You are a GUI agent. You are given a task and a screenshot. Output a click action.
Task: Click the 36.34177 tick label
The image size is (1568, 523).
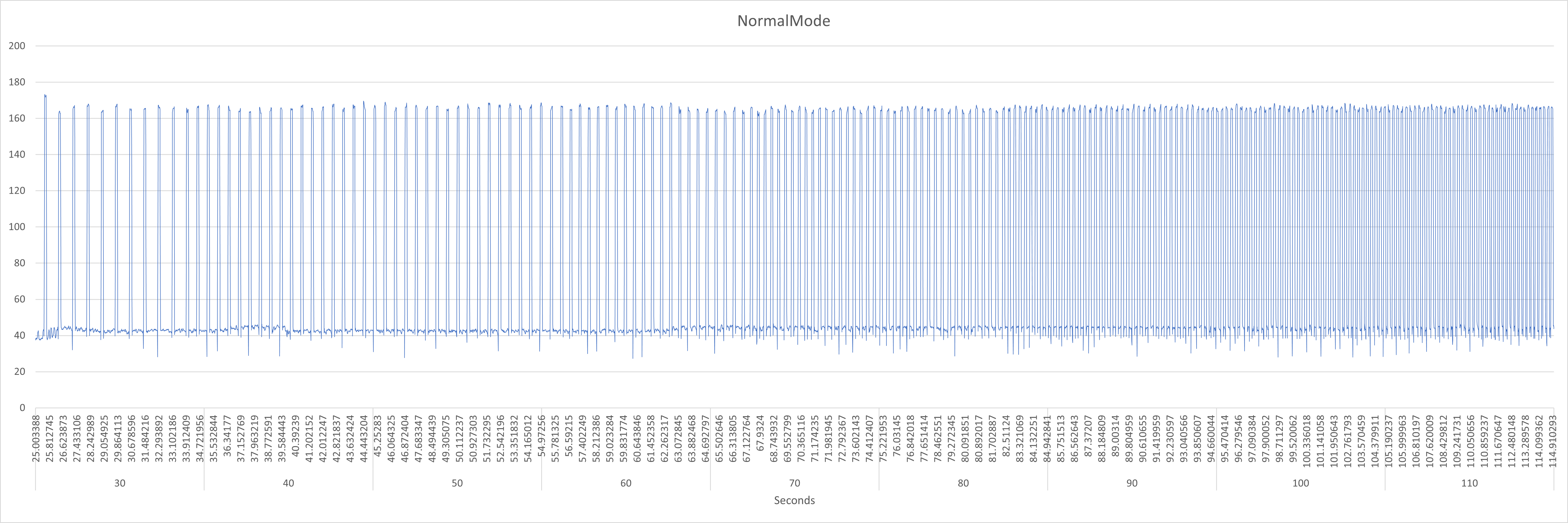227,435
